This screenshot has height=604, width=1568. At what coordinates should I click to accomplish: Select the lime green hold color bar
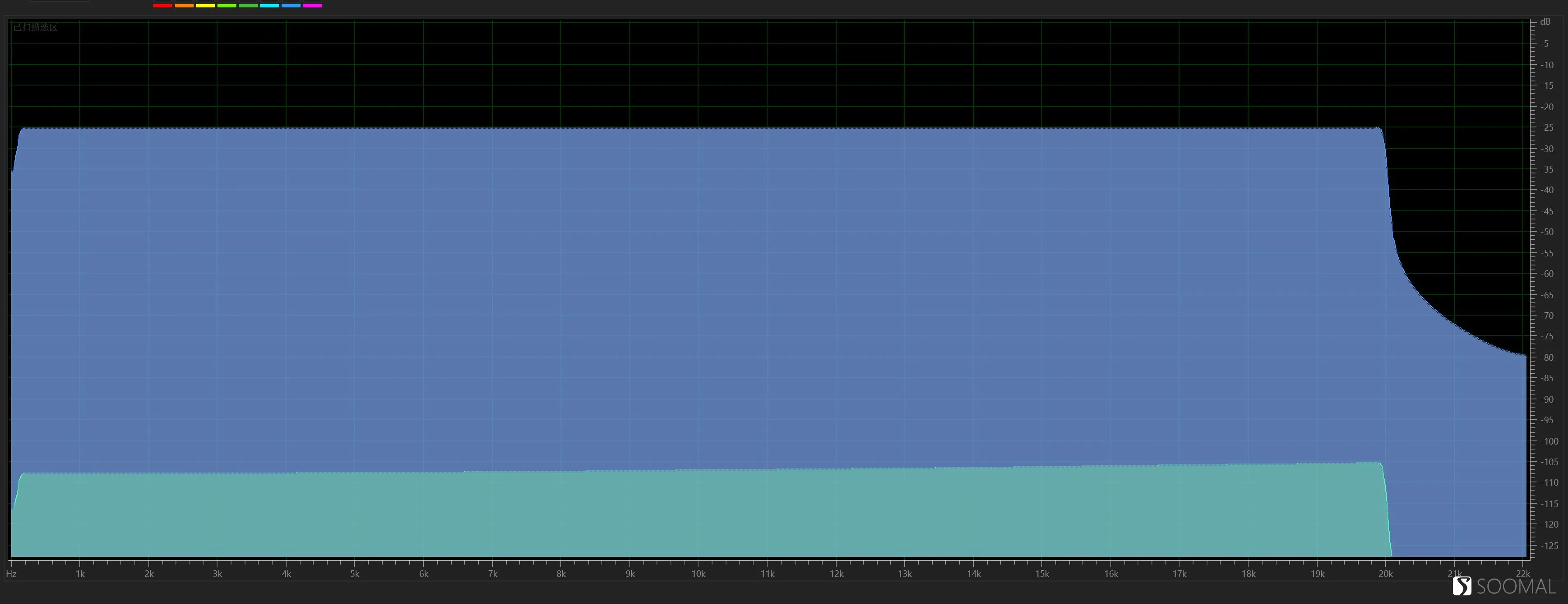(227, 5)
